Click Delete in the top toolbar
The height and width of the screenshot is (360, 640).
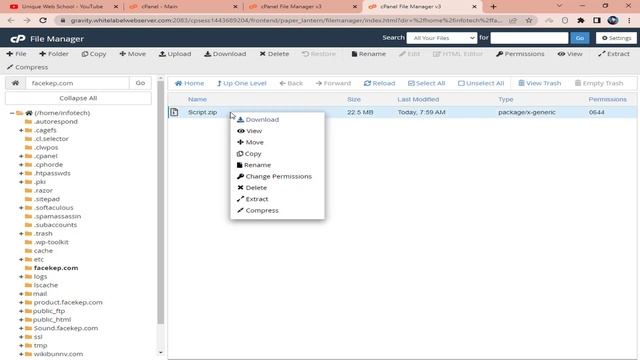pyautogui.click(x=274, y=54)
